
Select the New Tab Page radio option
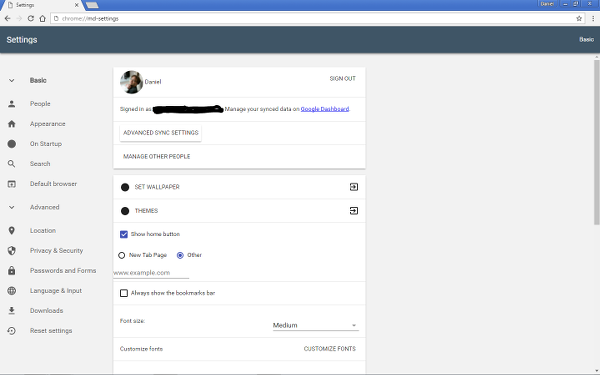(122, 255)
